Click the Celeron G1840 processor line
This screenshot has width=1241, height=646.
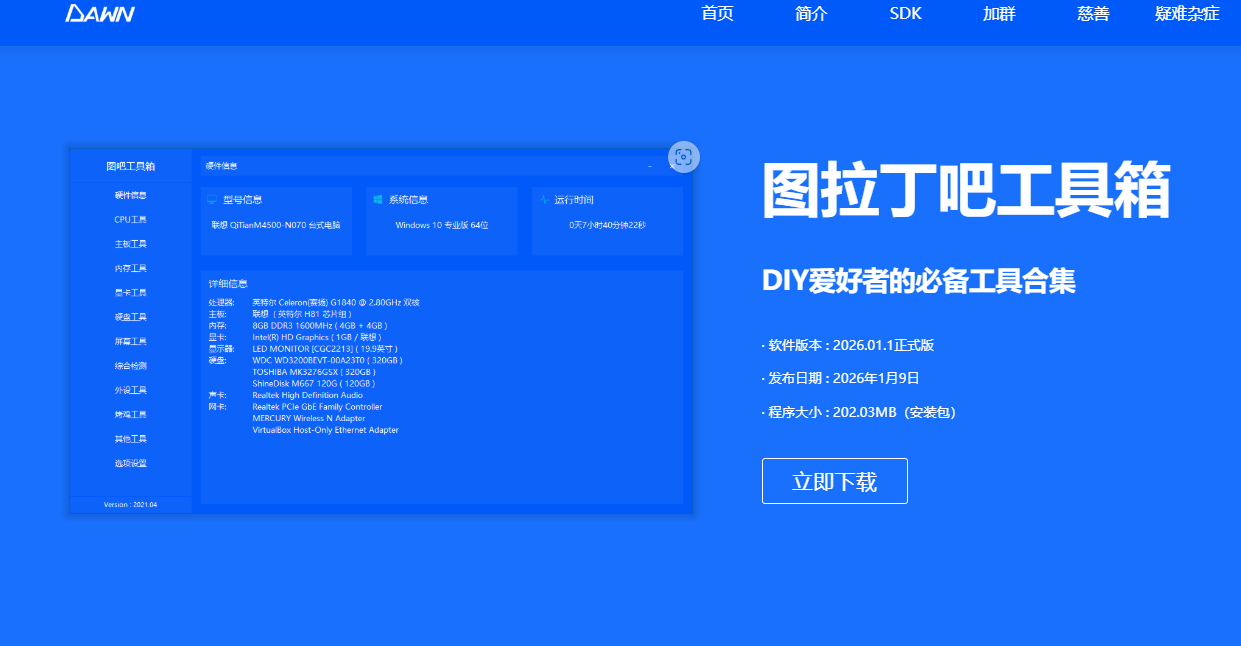pos(336,302)
